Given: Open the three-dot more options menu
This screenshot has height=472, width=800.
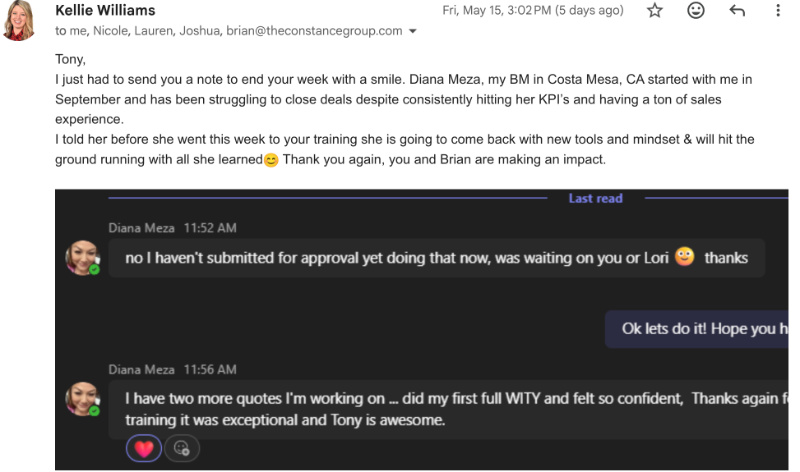Looking at the screenshot, I should [778, 10].
